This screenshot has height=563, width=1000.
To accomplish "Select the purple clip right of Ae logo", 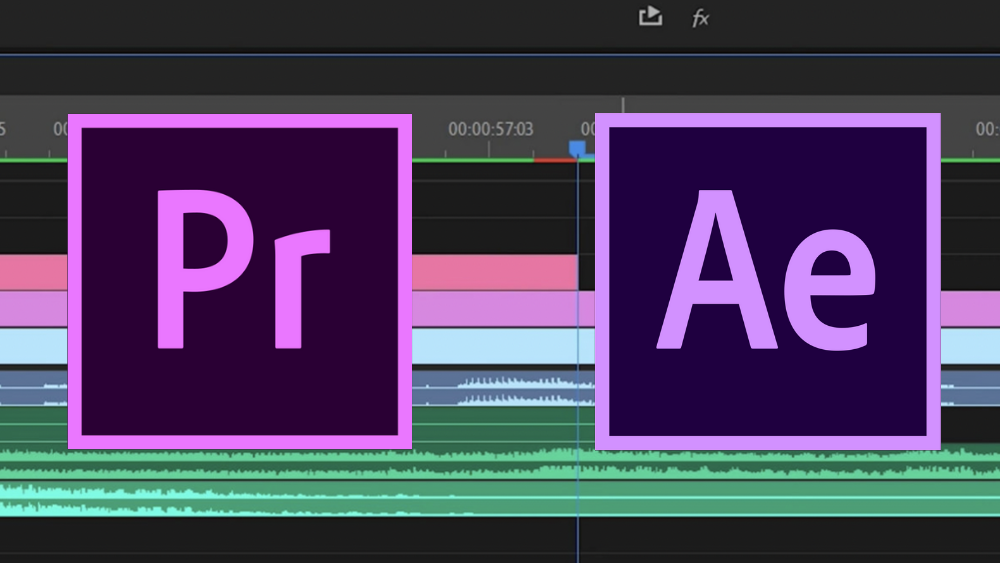I will coord(969,309).
